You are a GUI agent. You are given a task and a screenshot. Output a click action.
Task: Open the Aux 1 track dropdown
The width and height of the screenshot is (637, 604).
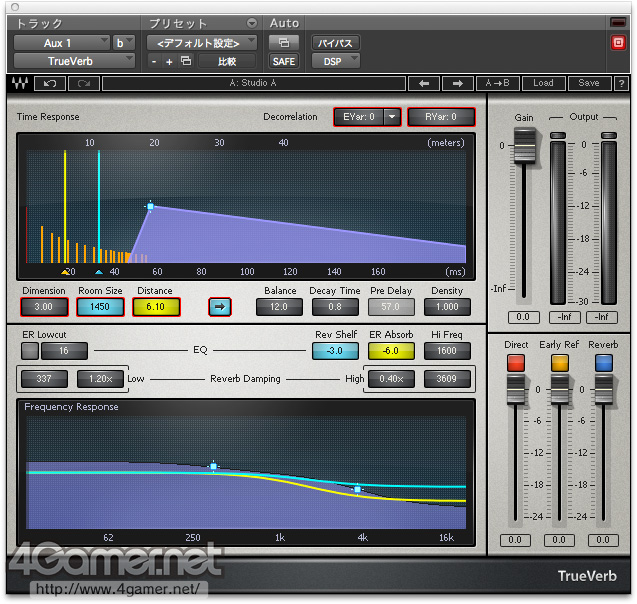tap(62, 43)
